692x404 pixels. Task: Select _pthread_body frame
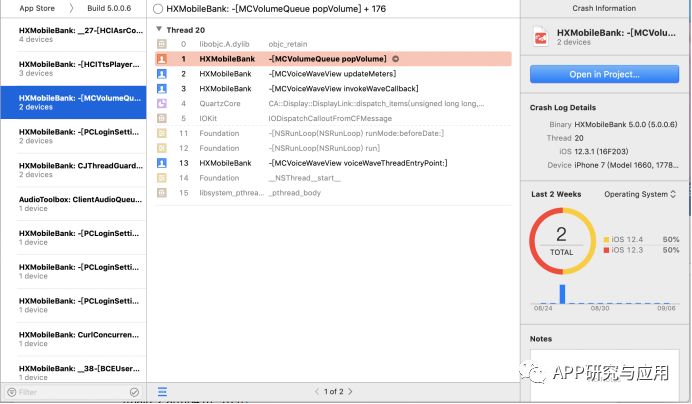295,193
